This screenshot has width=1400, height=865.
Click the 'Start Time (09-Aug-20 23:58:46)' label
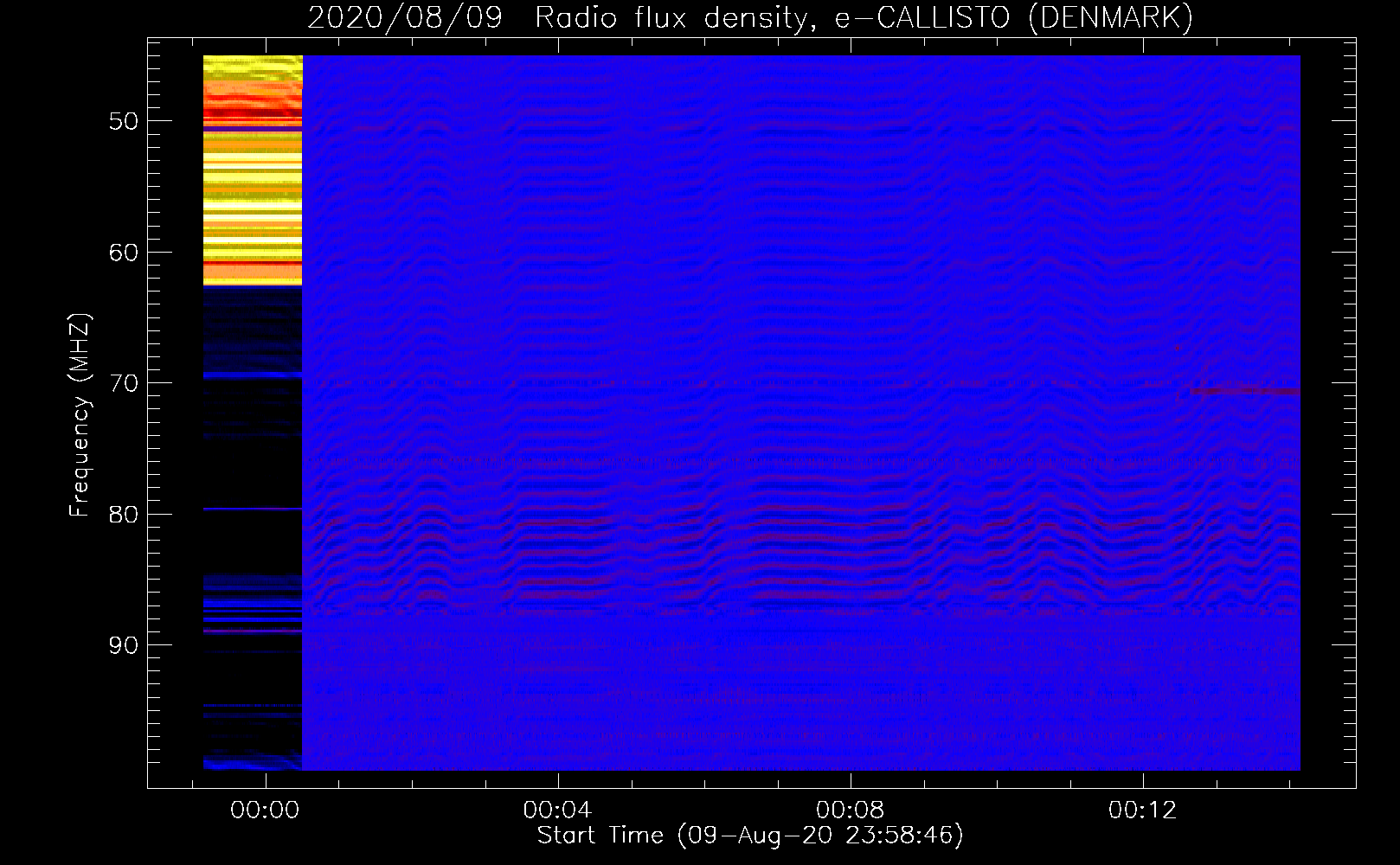tap(750, 836)
